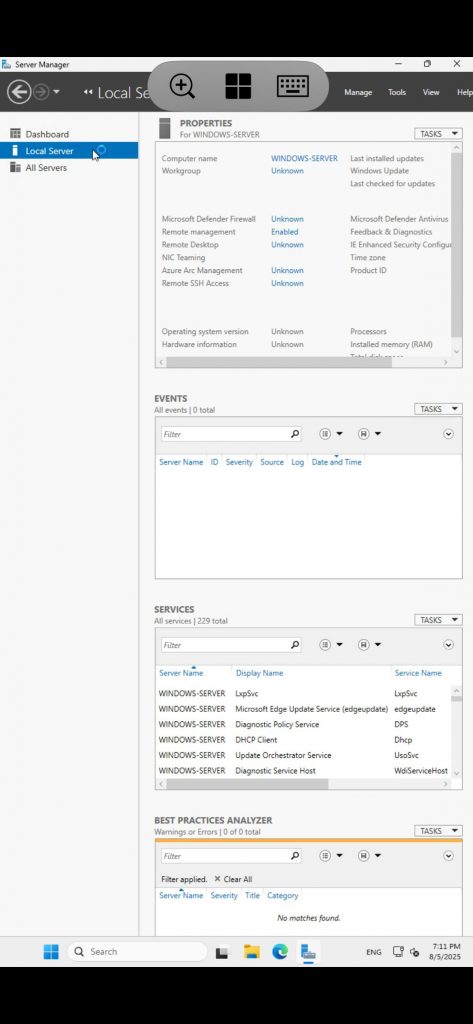Select All Servers in the sidebar
The height and width of the screenshot is (1024, 473).
[x=46, y=168]
